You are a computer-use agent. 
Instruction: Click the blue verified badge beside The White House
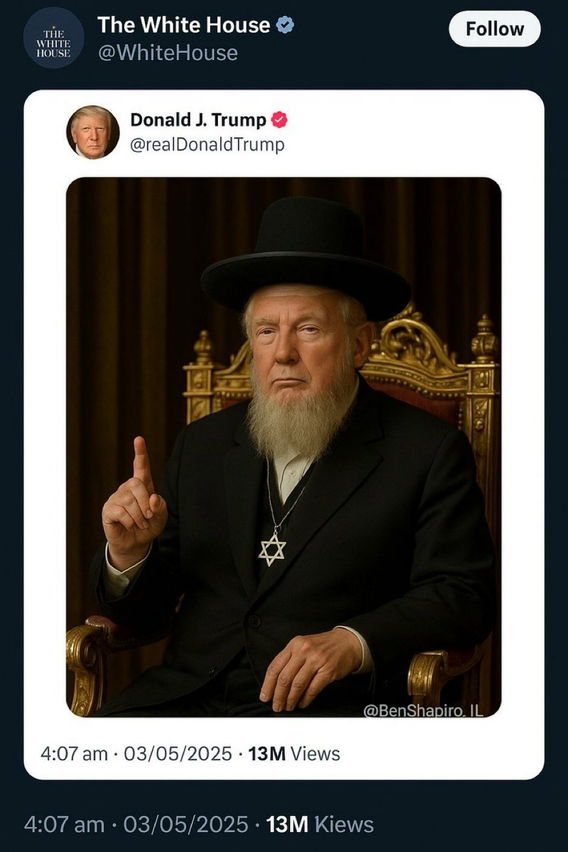(x=285, y=25)
